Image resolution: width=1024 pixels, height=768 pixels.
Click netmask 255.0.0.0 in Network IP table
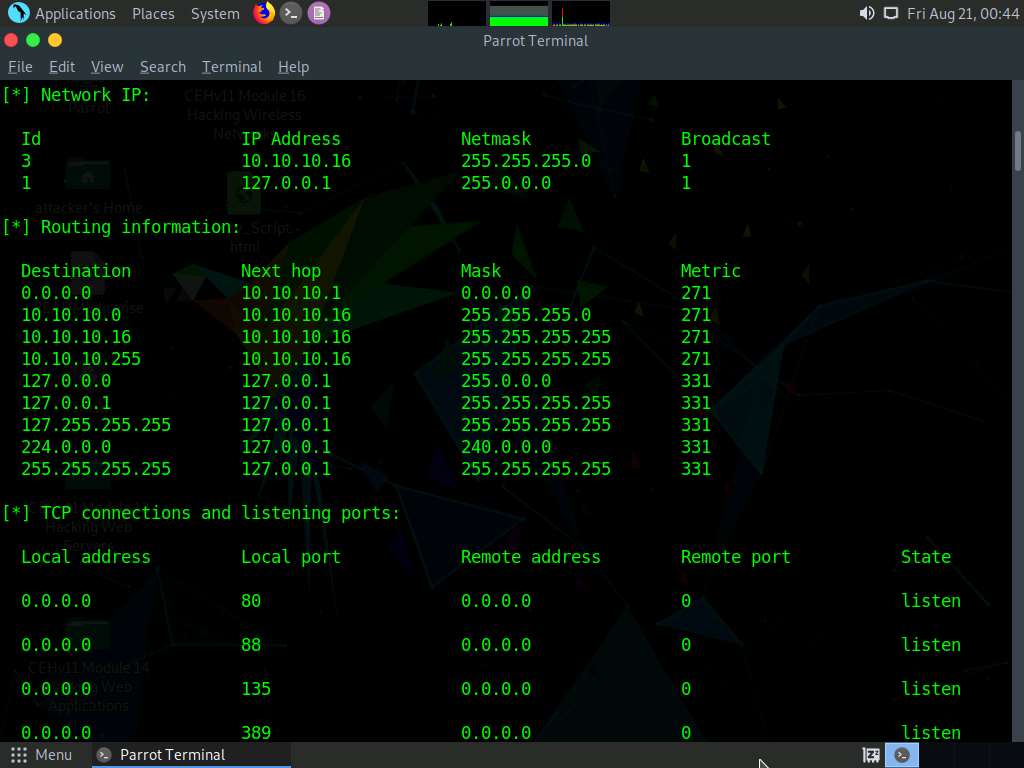505,183
